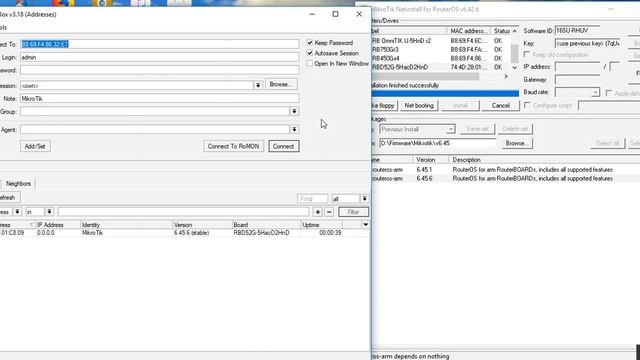Screen dimensions: 640x360
Task: Click the Connect To address field
Action: tap(160, 44)
